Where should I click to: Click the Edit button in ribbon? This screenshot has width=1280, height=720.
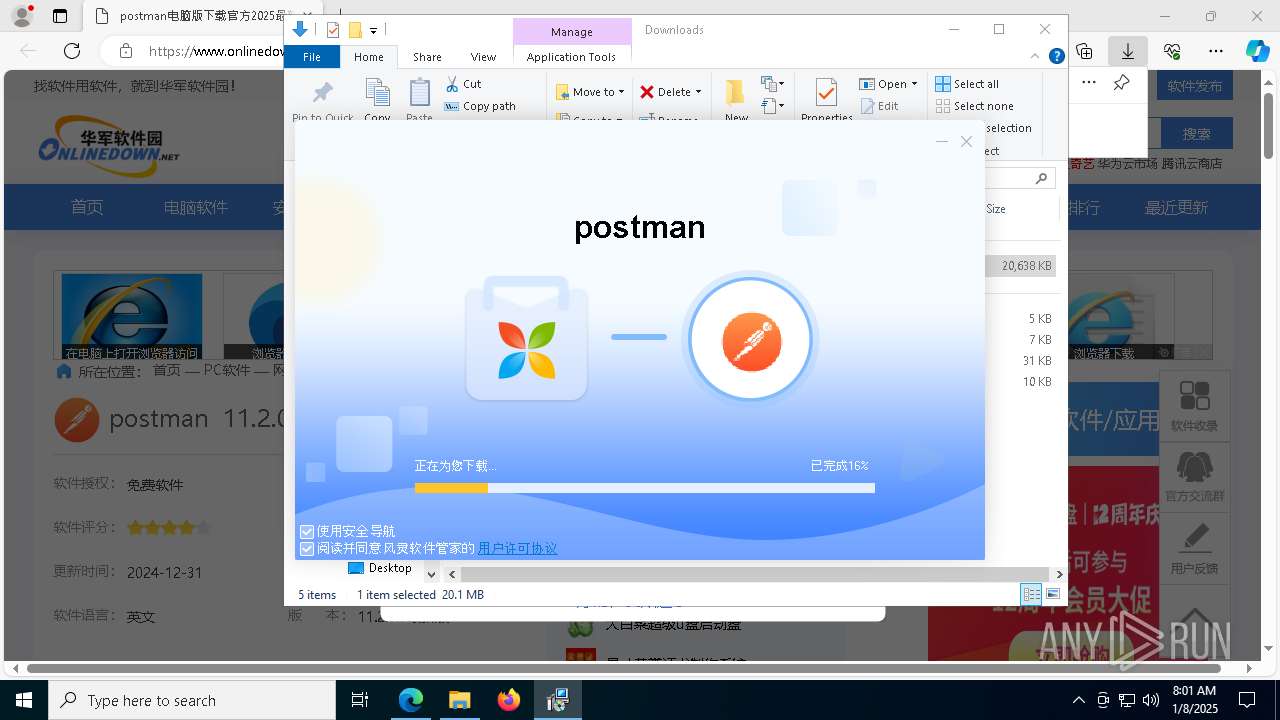[x=879, y=106]
